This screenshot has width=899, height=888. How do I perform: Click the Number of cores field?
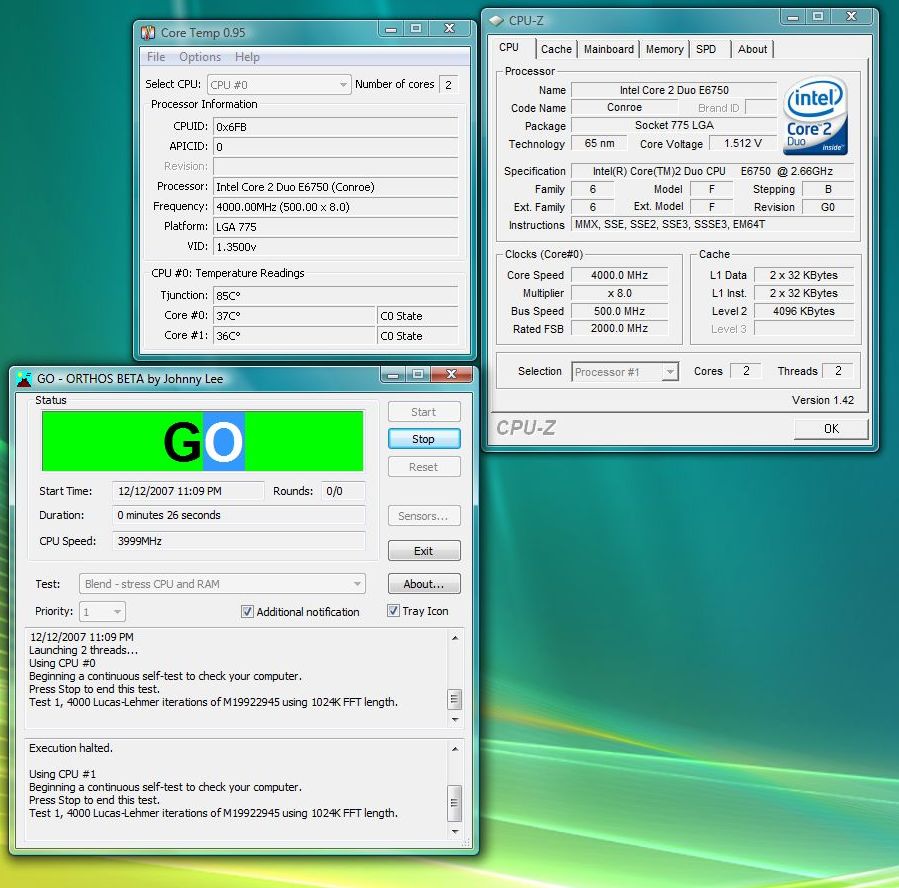pos(449,85)
